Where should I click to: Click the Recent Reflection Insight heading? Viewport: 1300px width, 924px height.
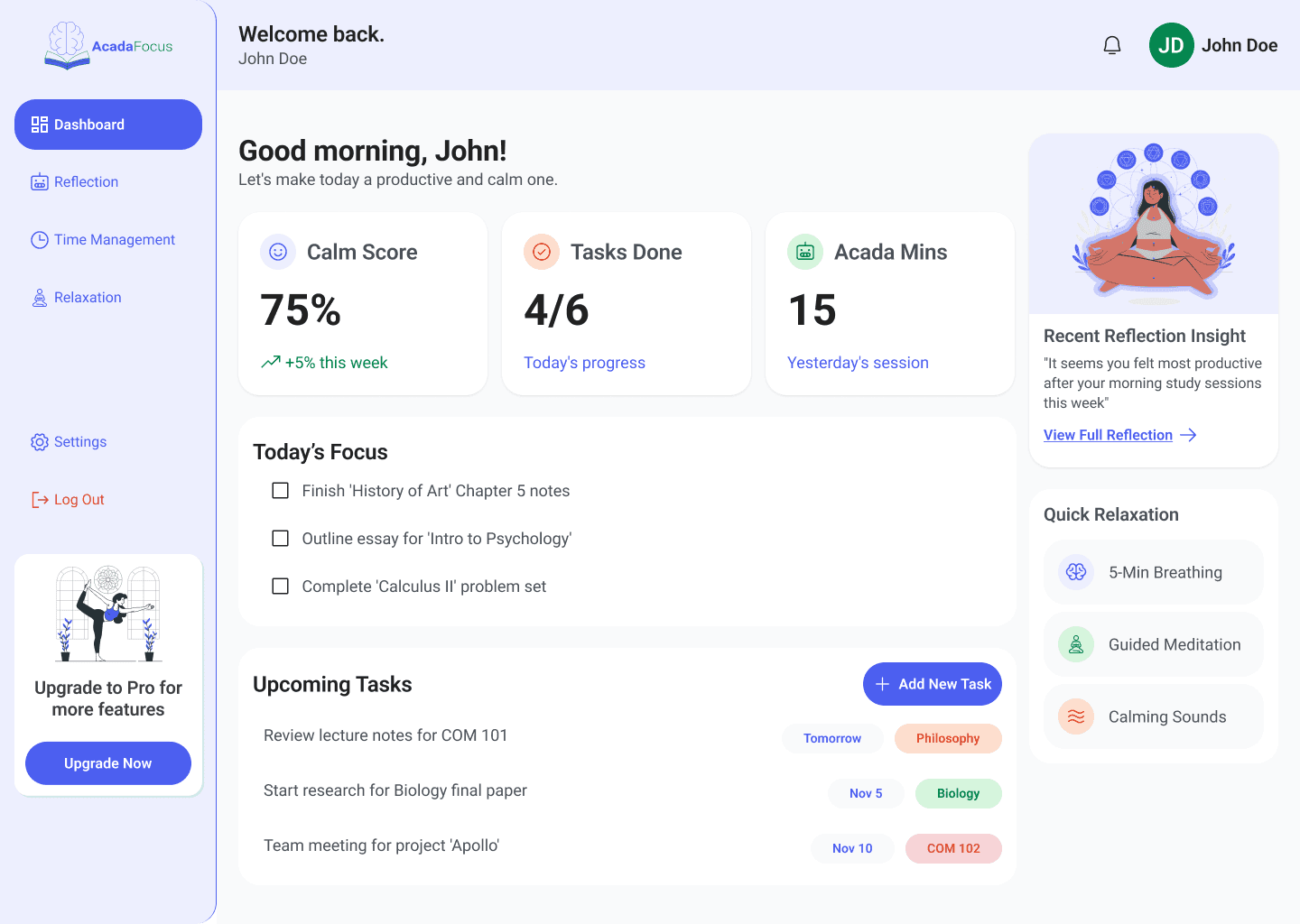coord(1145,336)
